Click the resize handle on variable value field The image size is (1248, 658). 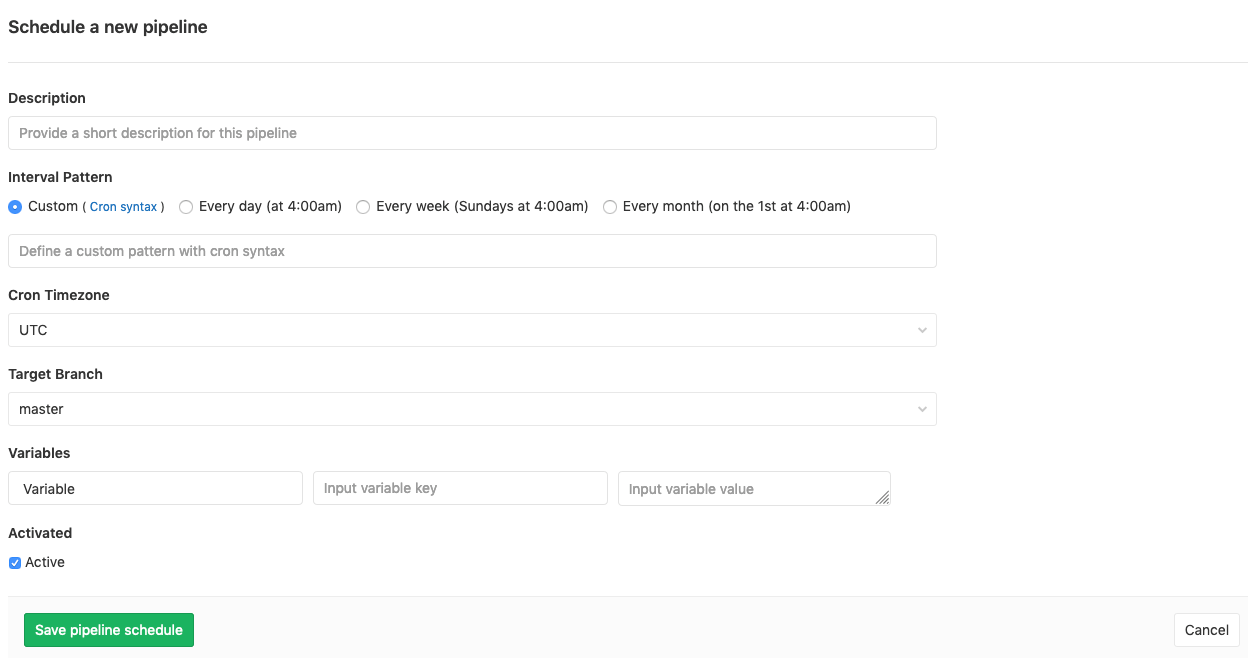(x=882, y=498)
